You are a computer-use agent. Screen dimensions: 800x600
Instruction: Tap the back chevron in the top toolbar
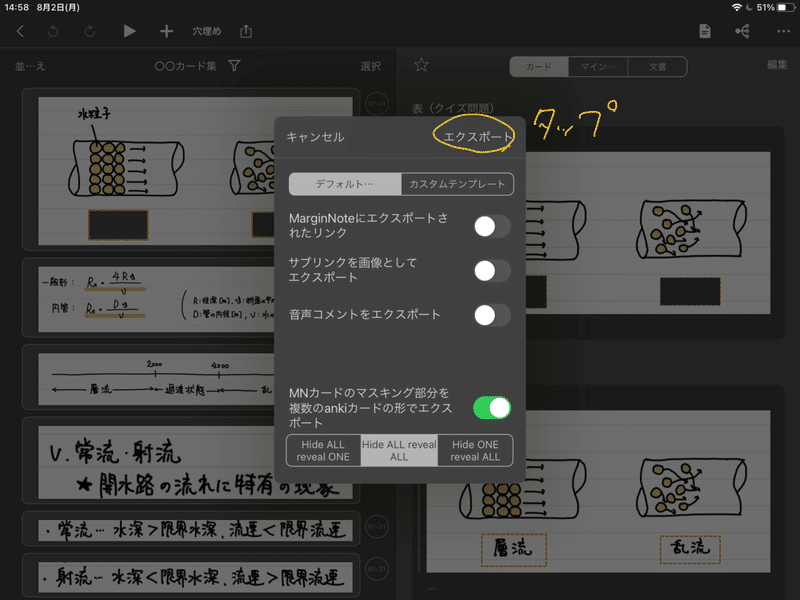23,31
